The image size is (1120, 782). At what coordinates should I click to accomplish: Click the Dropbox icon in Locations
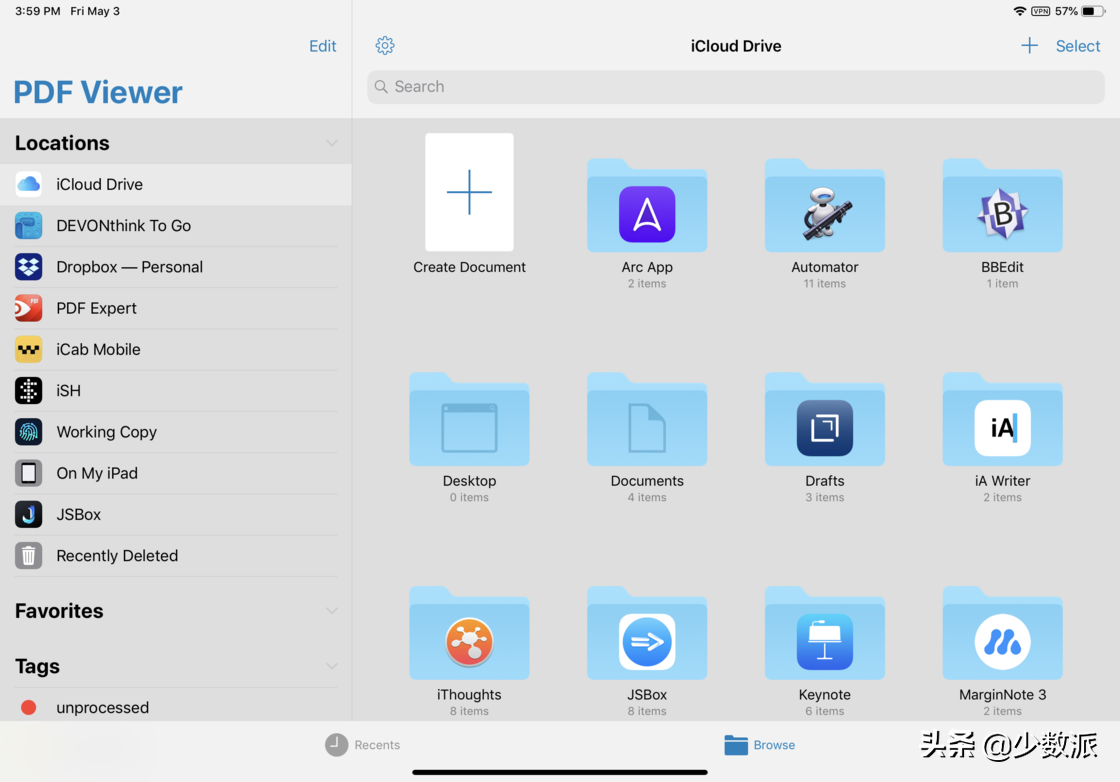pos(29,267)
